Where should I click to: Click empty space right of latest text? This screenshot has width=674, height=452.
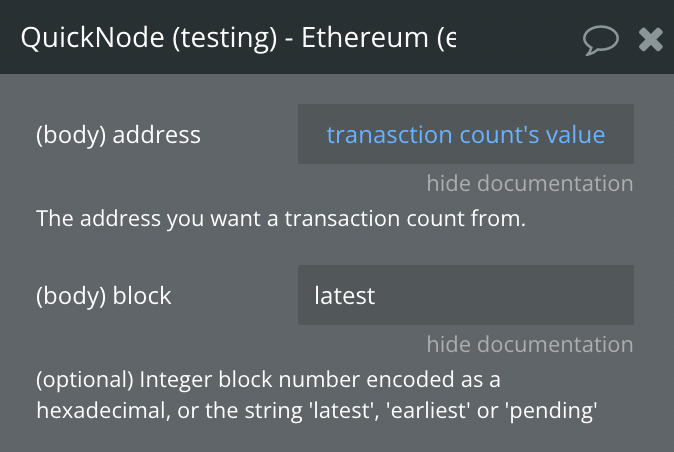point(503,295)
